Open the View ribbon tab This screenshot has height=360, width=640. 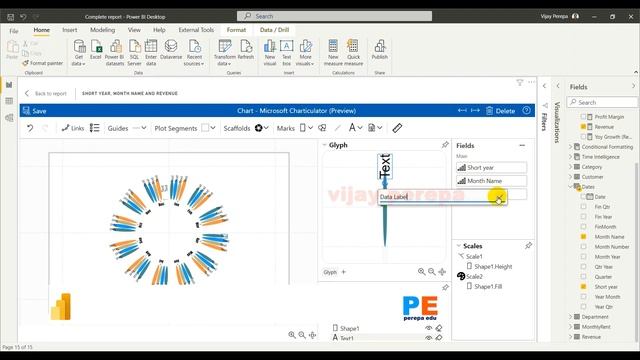pos(134,30)
